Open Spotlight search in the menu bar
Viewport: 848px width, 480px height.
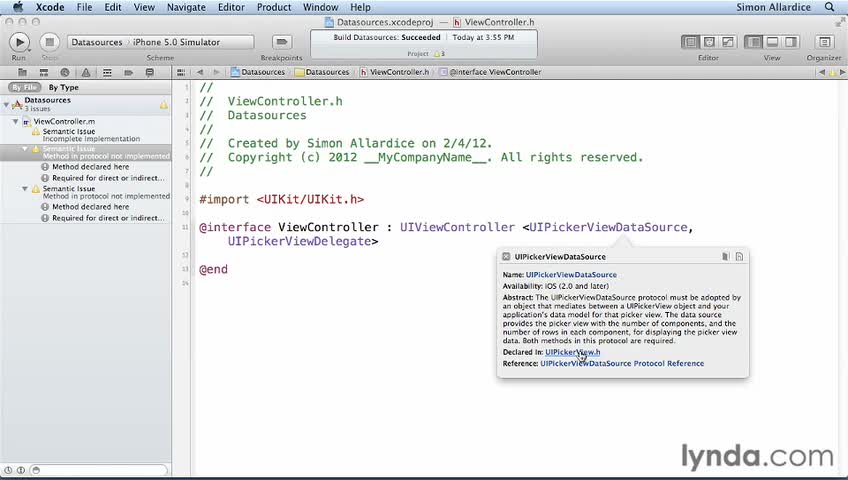click(x=829, y=7)
